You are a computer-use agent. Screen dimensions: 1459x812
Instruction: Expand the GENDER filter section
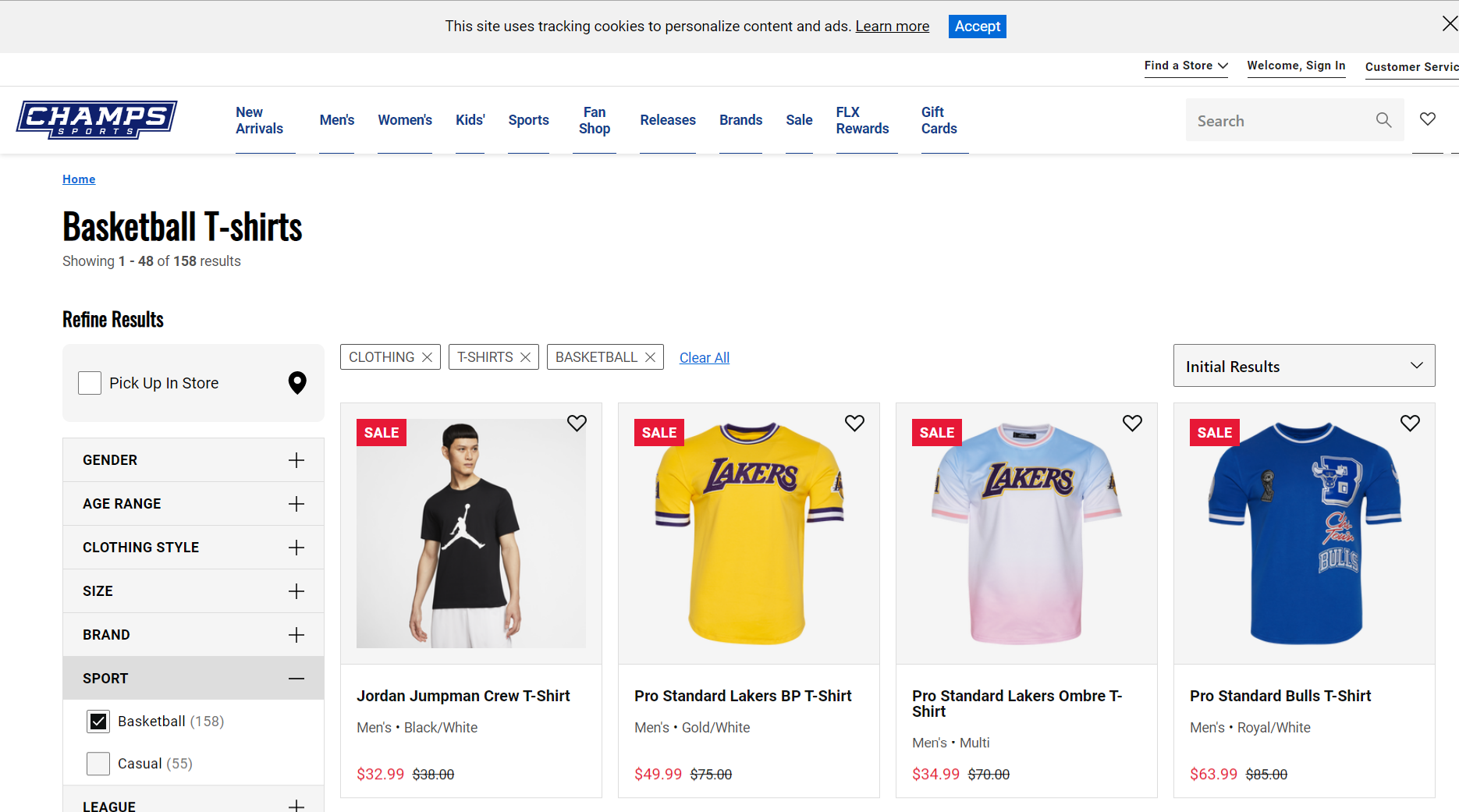(x=296, y=460)
